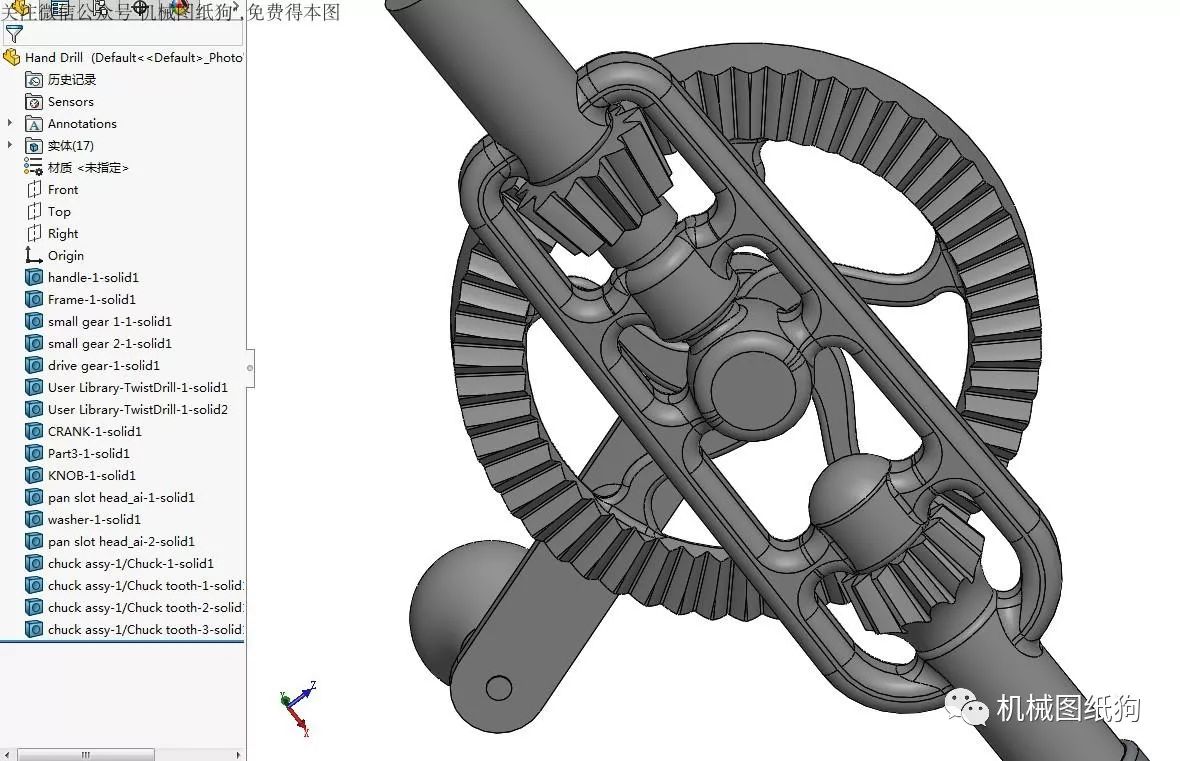Select washer-1-solid1 tree entry
1180x761 pixels.
coord(94,519)
